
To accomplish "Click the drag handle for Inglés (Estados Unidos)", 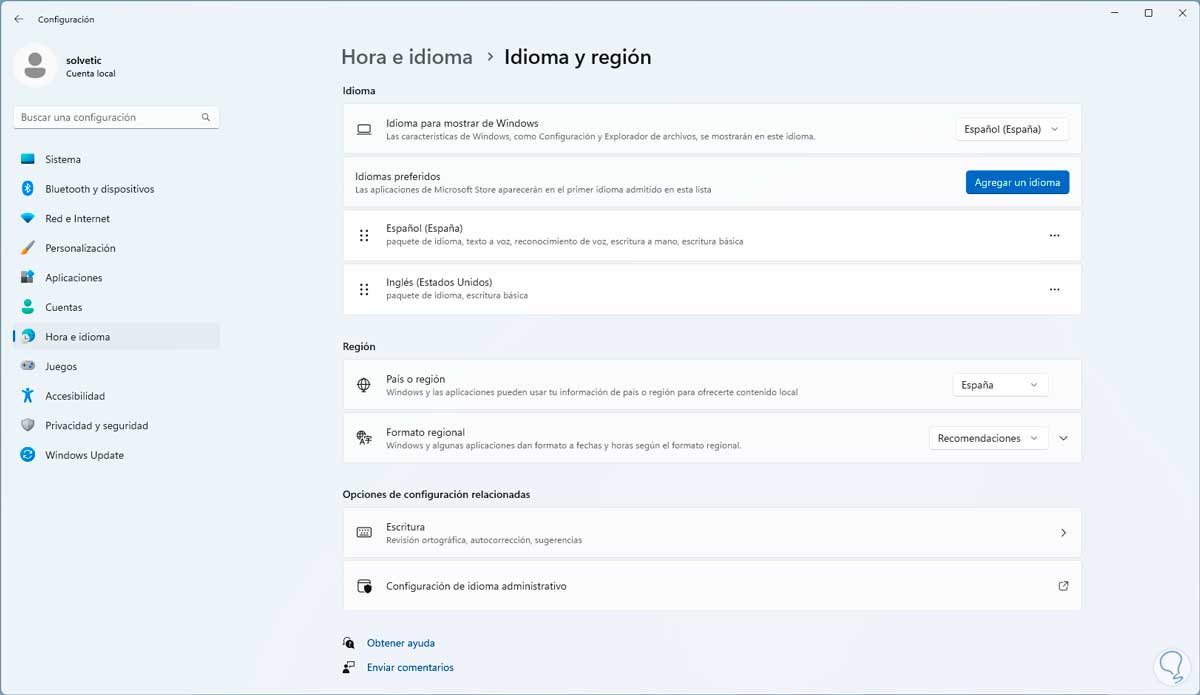I will coord(364,289).
